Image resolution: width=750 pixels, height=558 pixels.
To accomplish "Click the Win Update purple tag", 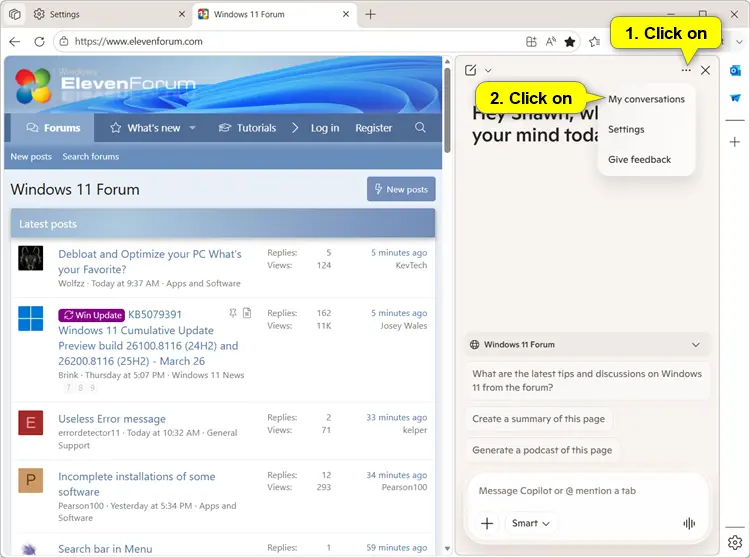I will [x=92, y=315].
